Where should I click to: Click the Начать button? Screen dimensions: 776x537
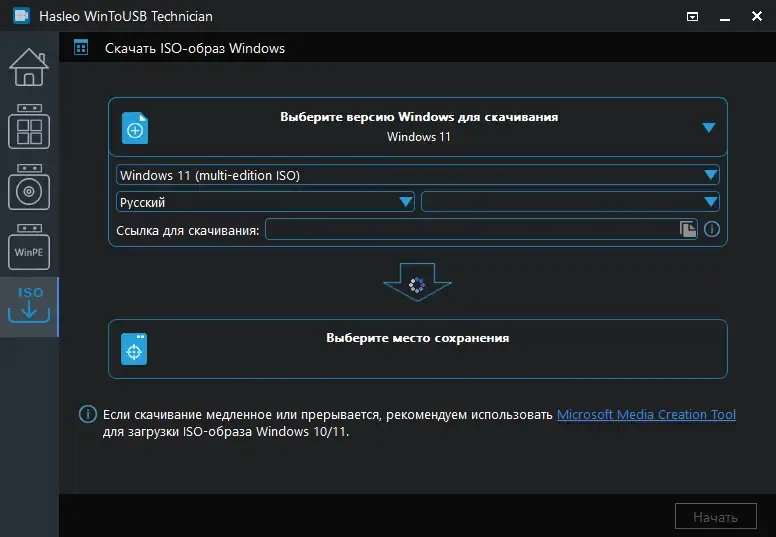coord(716,517)
